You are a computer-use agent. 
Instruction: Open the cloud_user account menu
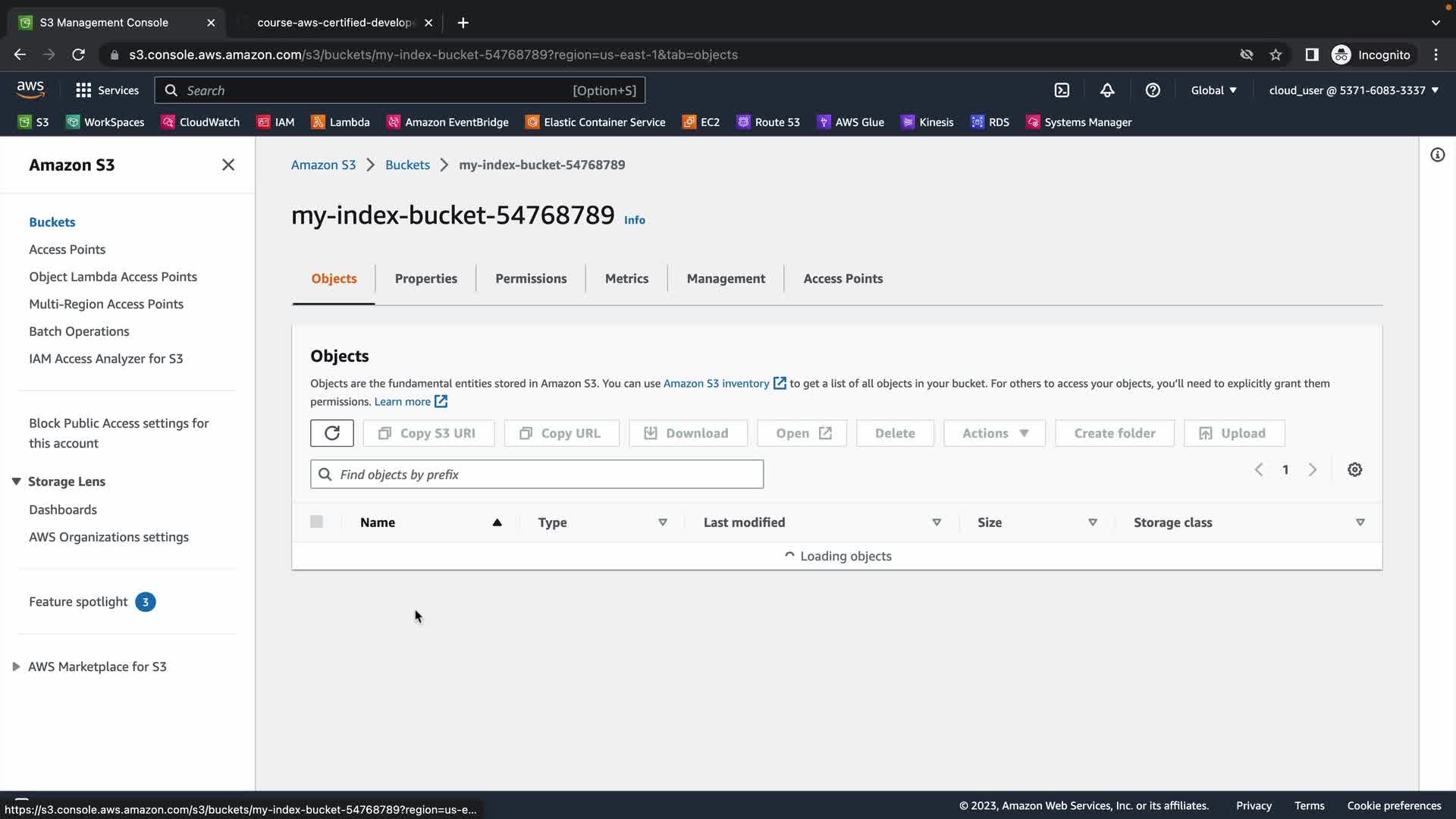[1353, 90]
